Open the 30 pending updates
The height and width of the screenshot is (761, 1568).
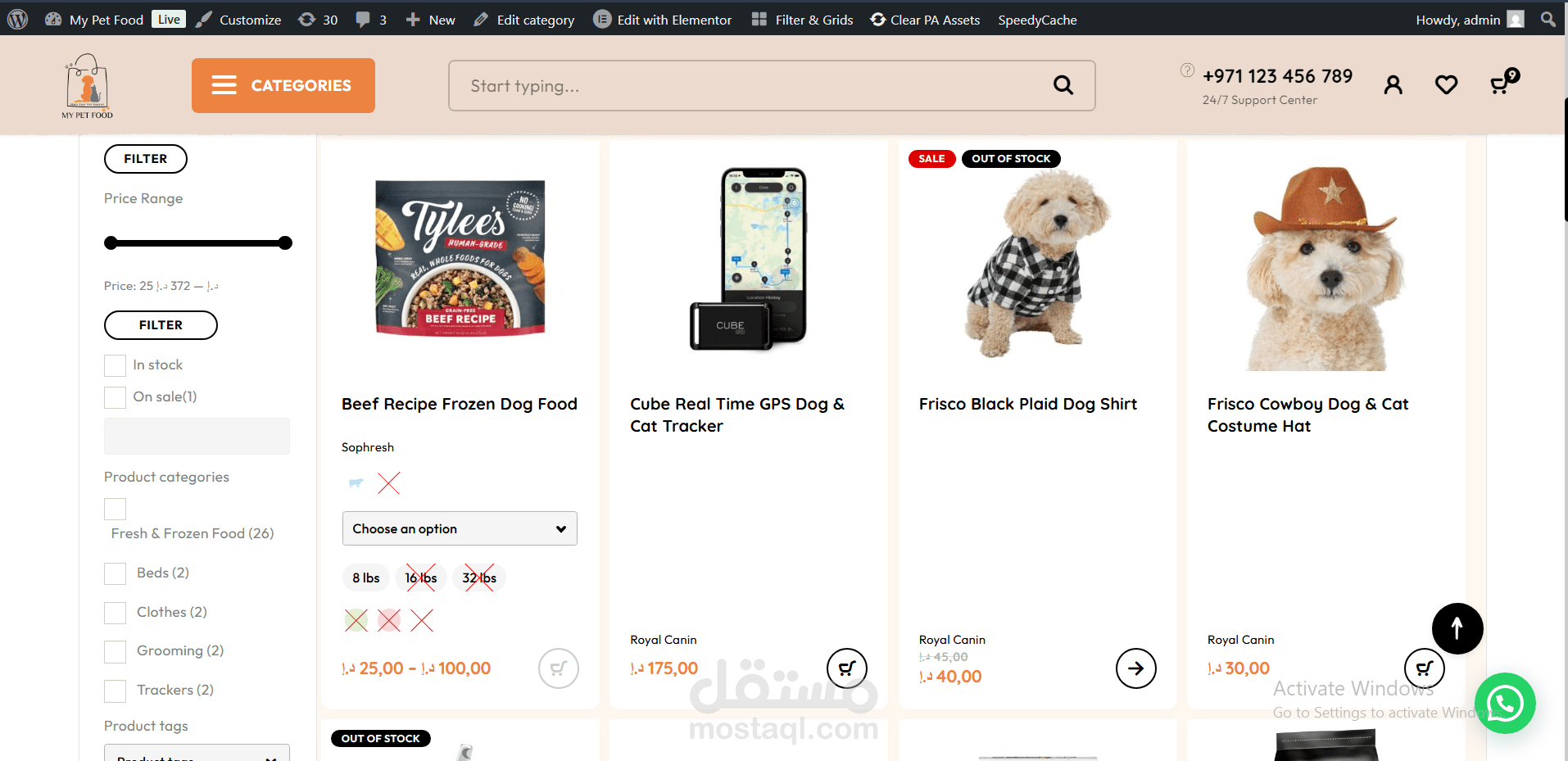(319, 20)
